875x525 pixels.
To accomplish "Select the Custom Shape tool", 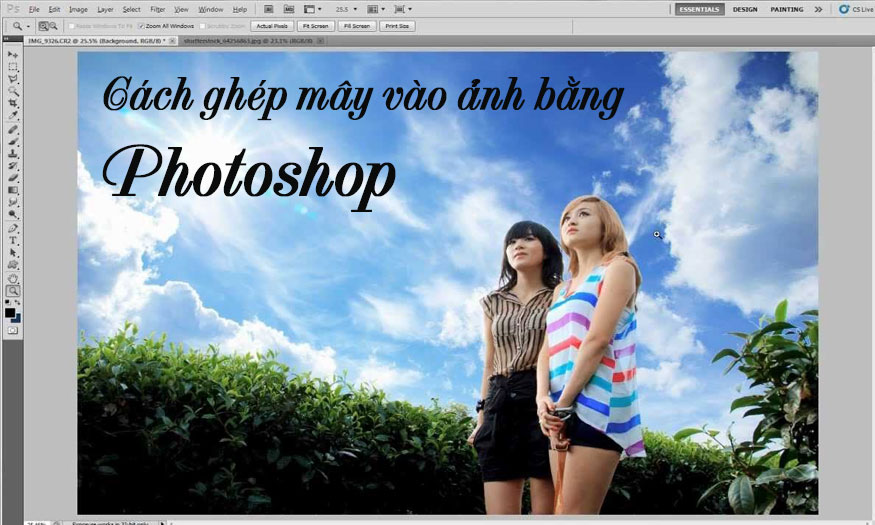I will tap(12, 265).
